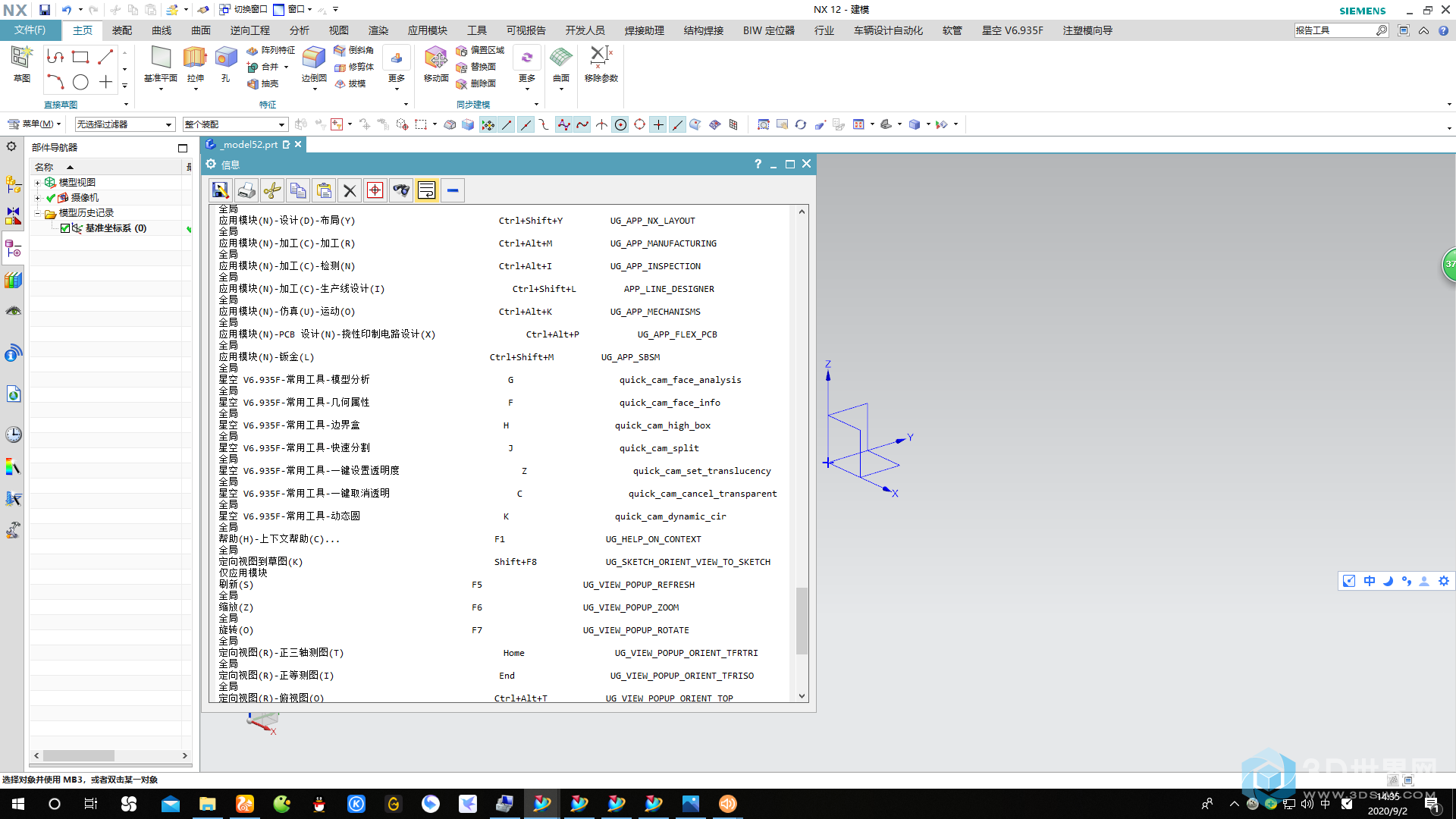This screenshot has width=1456, height=819.
Task: Select the line sketch tool
Action: [x=105, y=57]
